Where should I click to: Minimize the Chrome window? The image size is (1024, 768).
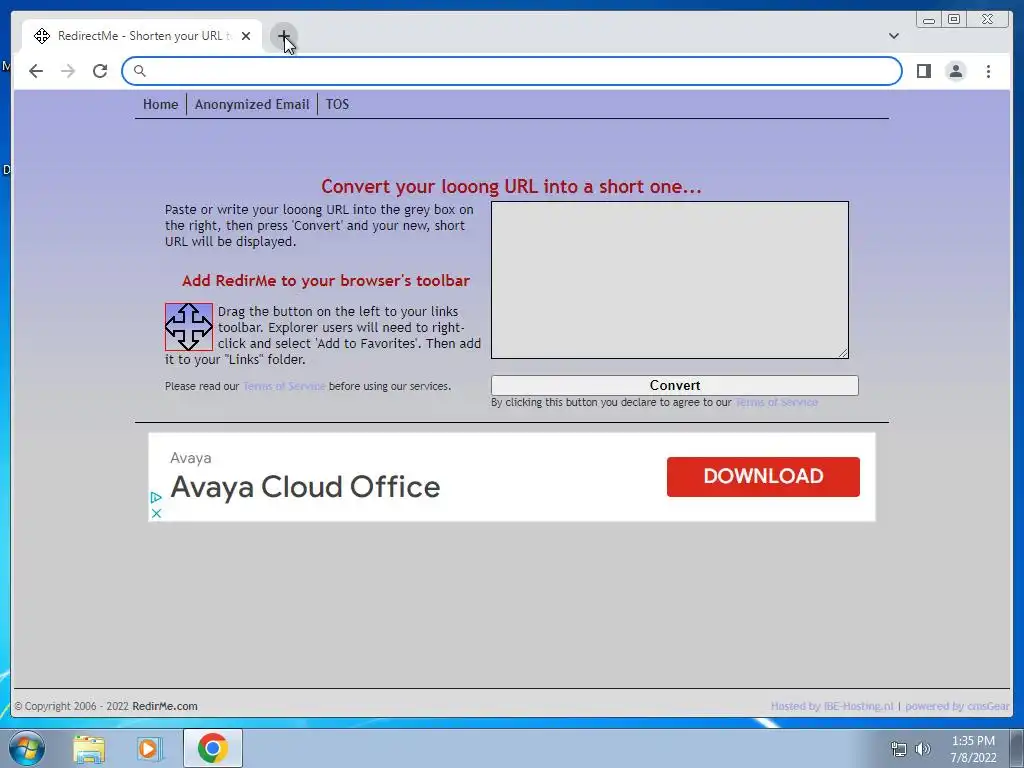pyautogui.click(x=929, y=20)
